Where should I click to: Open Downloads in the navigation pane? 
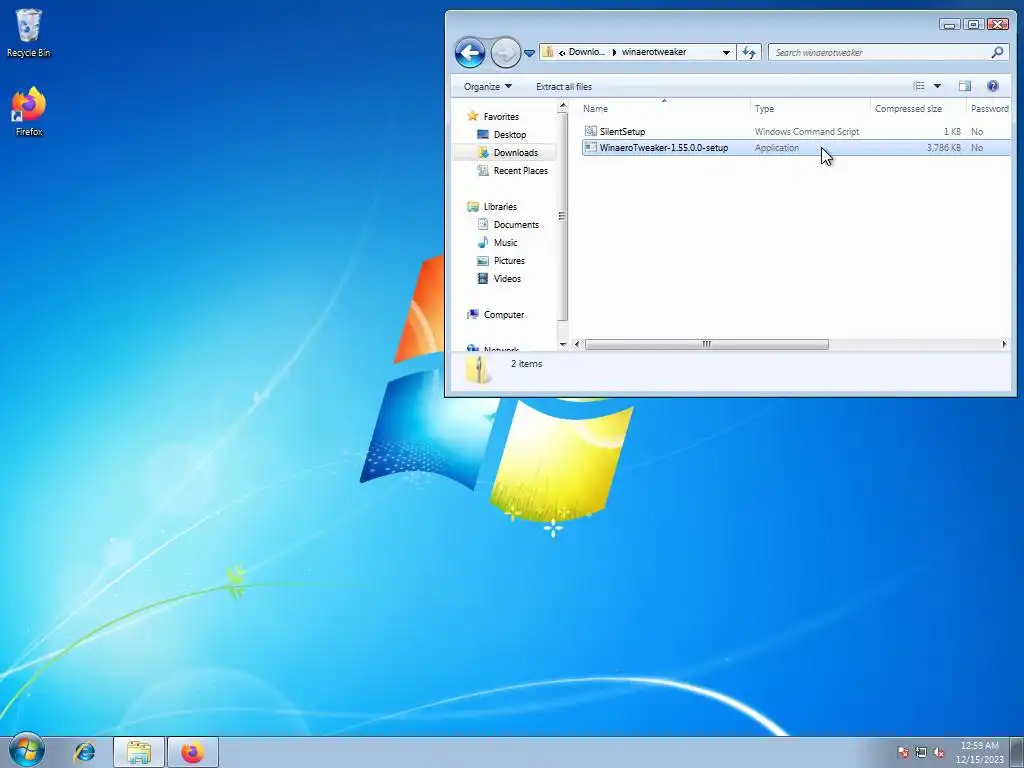tap(515, 152)
